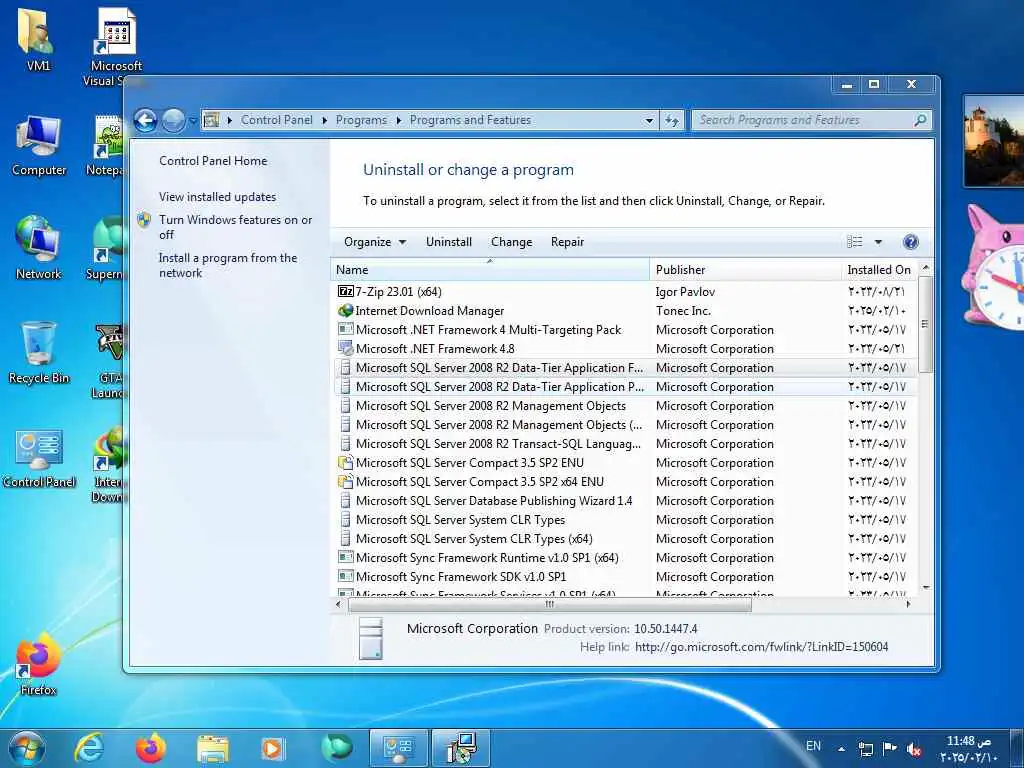Click the Action Center flag icon
The width and height of the screenshot is (1024, 768).
click(889, 749)
